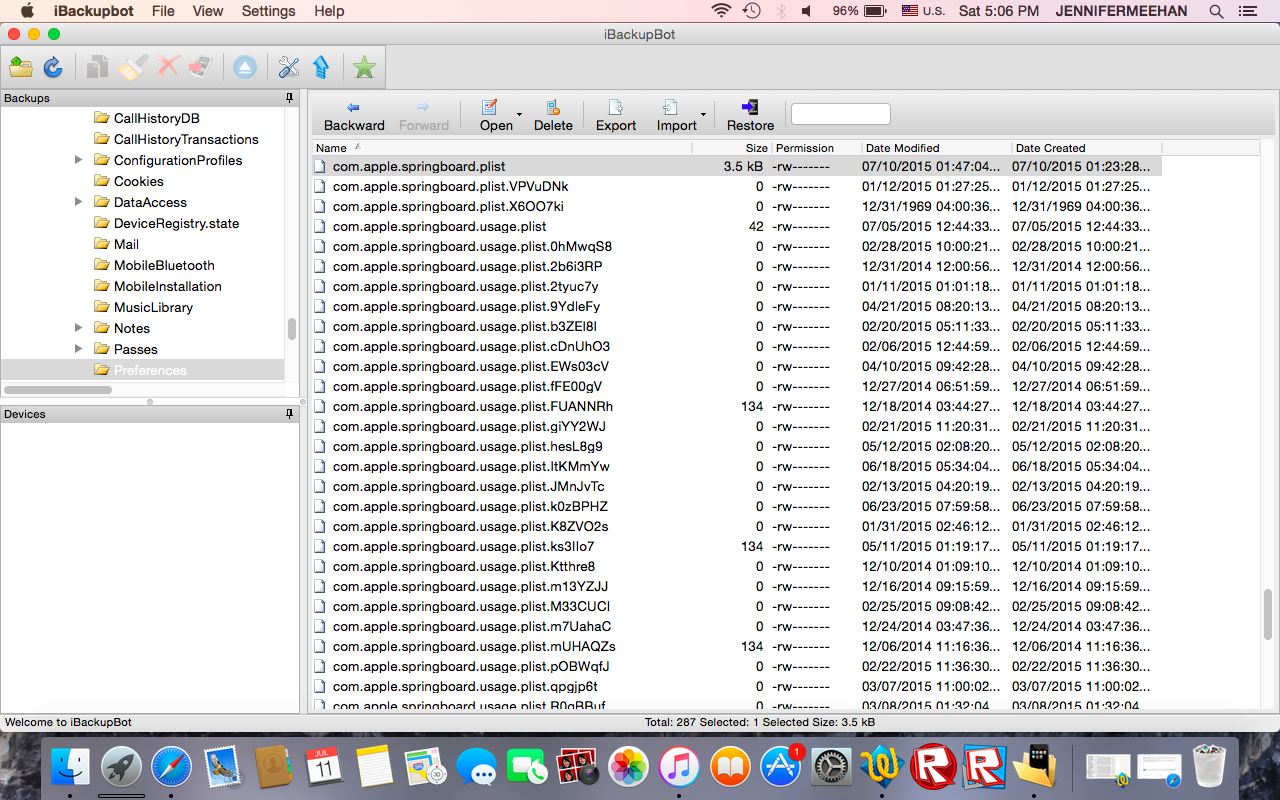Open the Settings menu
The image size is (1280, 800).
[269, 11]
